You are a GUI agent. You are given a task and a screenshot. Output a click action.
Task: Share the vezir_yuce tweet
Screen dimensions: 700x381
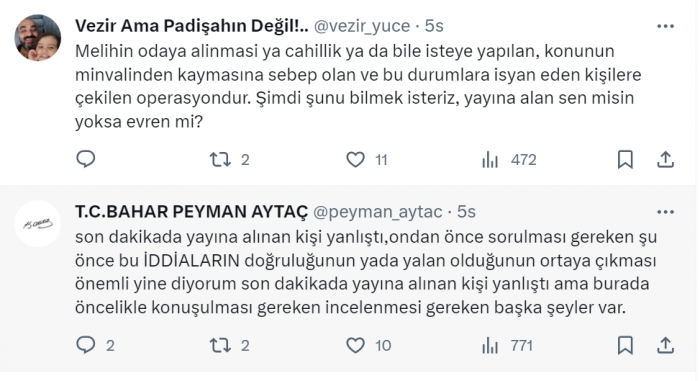click(x=665, y=159)
